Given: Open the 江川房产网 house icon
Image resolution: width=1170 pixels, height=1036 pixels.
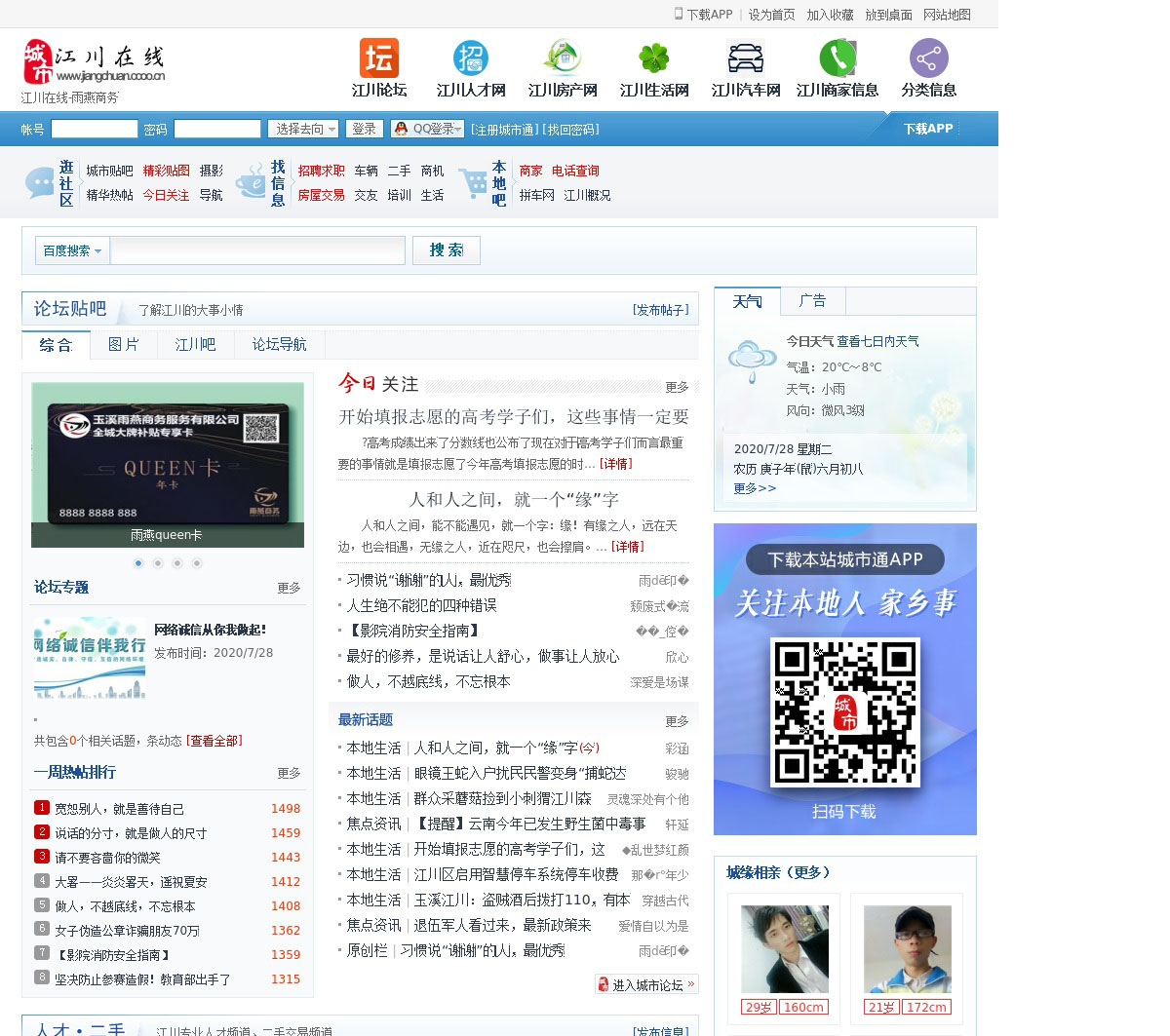Looking at the screenshot, I should click(x=563, y=58).
